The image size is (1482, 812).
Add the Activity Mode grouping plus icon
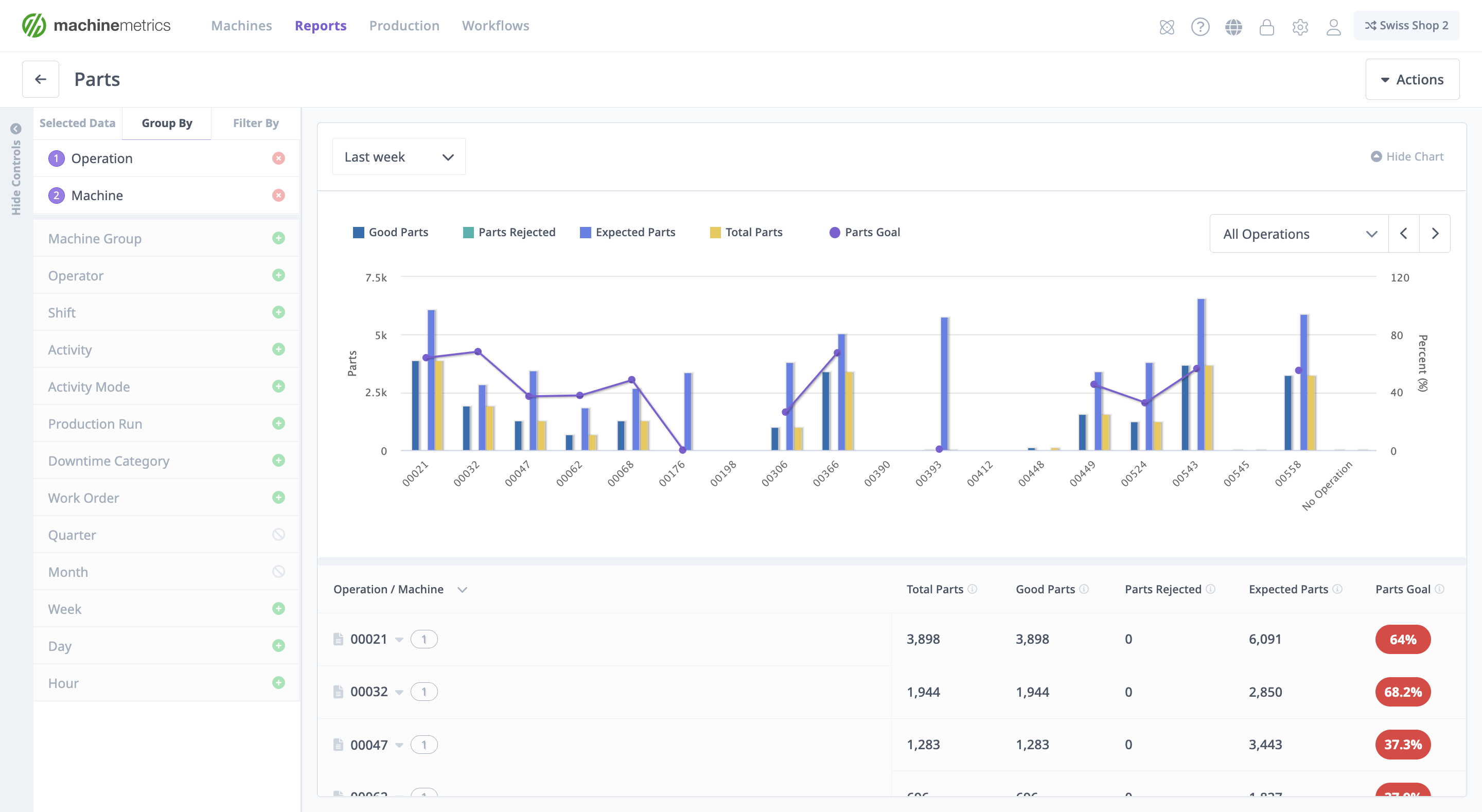[x=278, y=386]
